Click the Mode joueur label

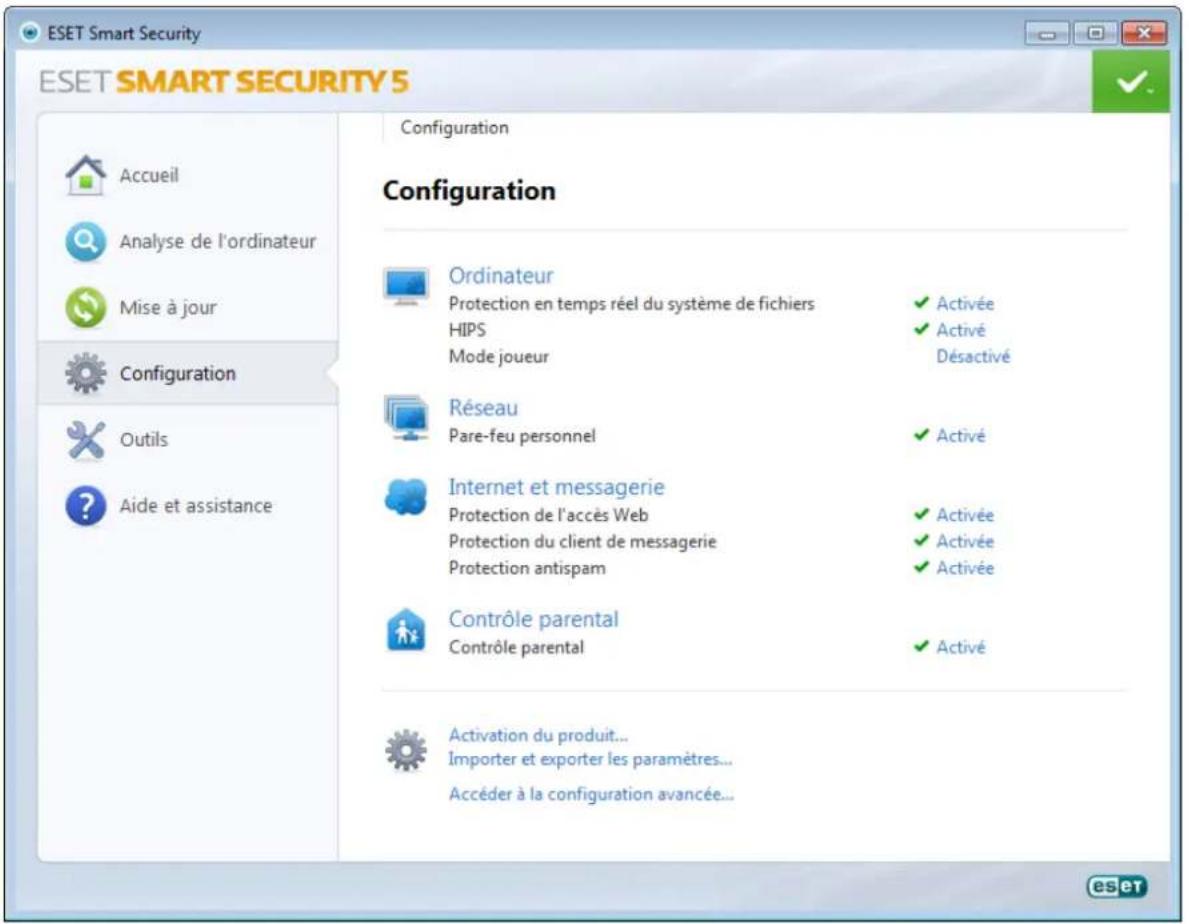pos(498,357)
